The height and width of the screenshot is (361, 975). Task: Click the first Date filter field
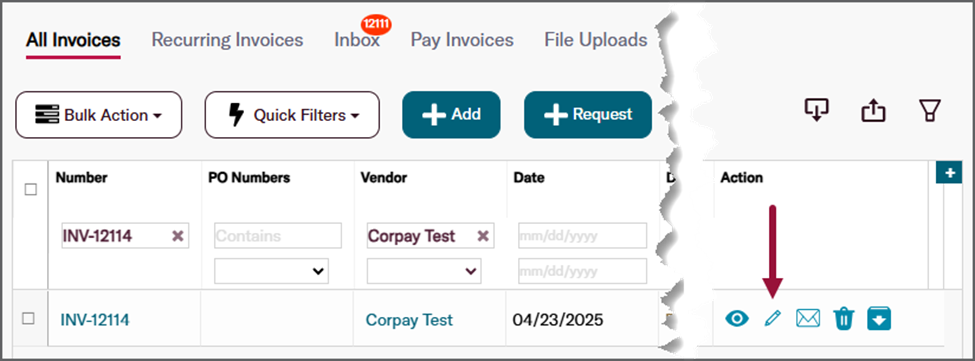click(x=583, y=236)
